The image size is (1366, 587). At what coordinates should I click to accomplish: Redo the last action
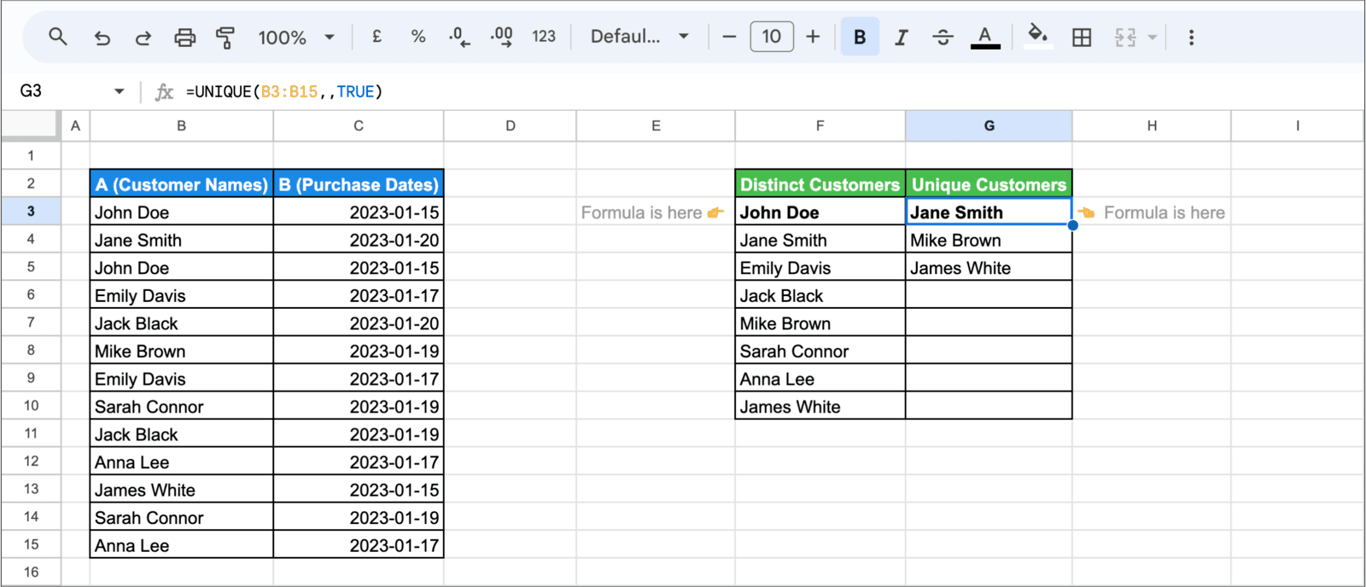click(143, 38)
